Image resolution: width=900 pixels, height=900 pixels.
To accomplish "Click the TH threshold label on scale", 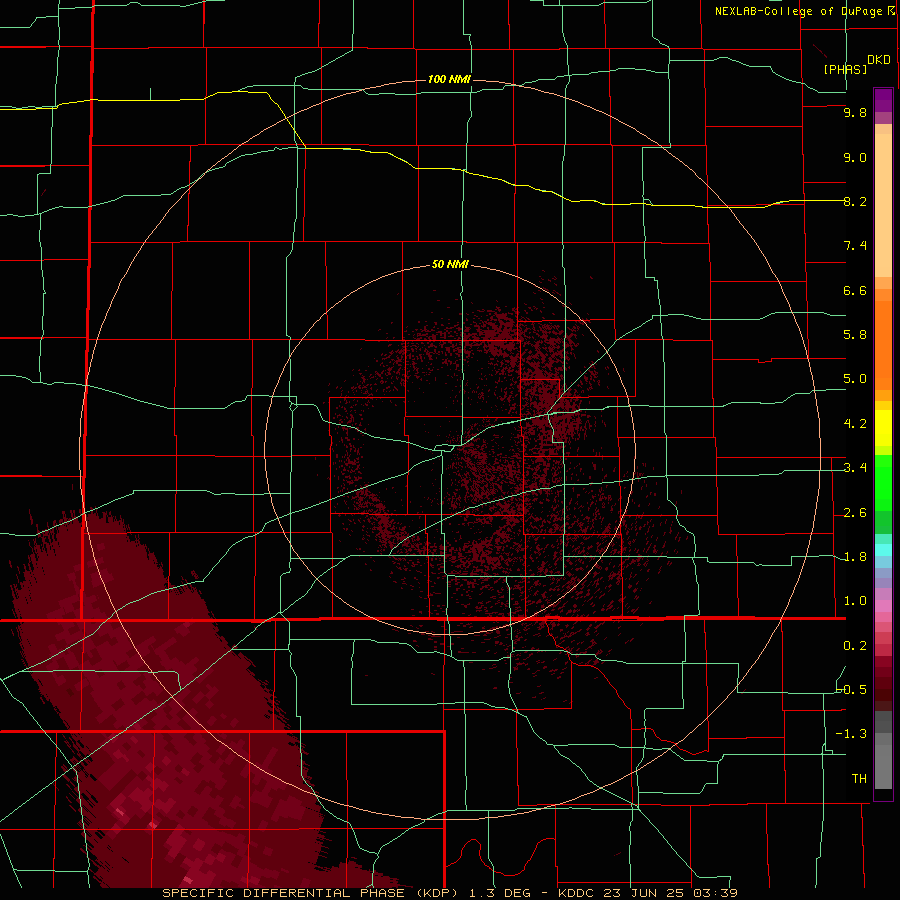I will (859, 779).
